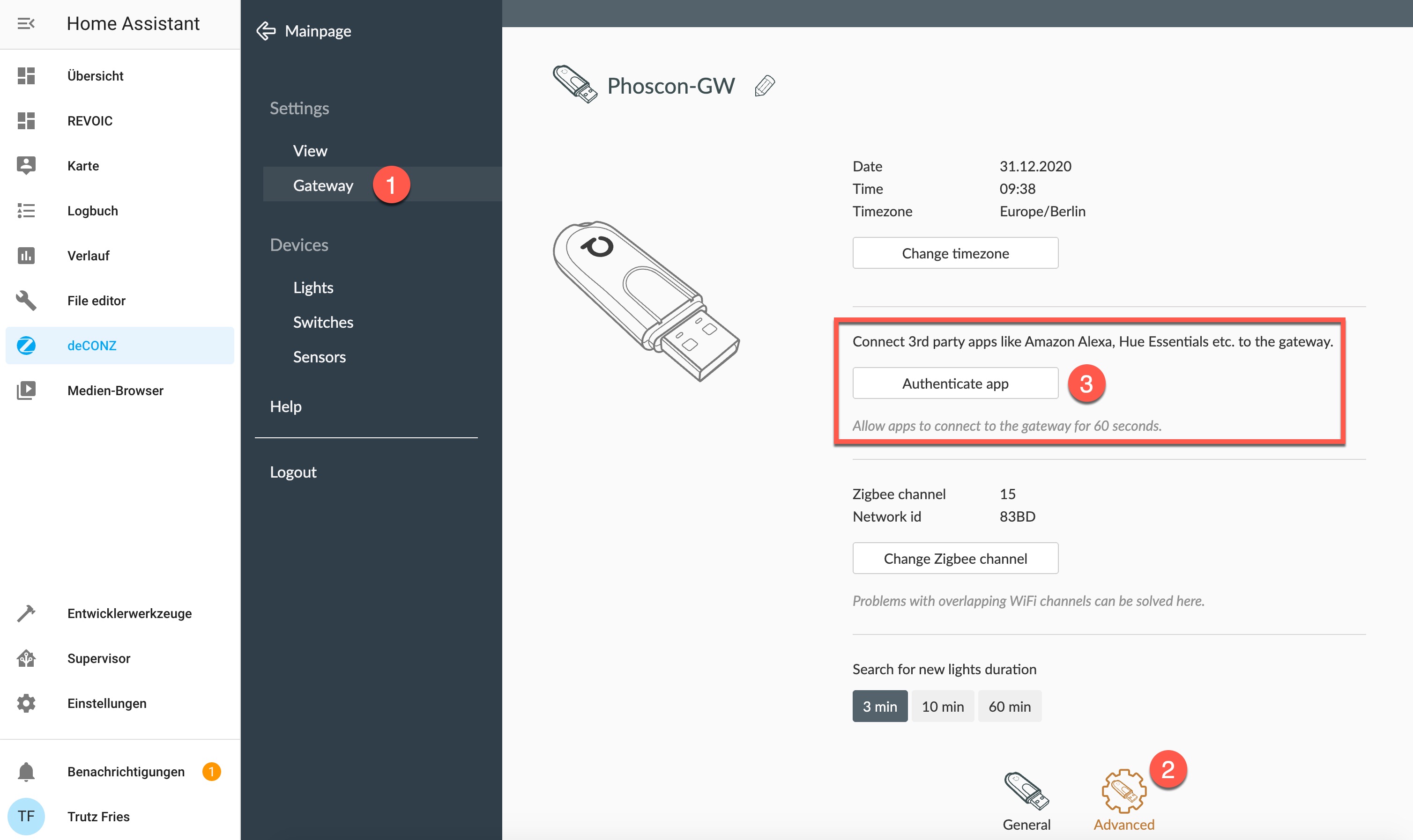Image resolution: width=1413 pixels, height=840 pixels.
Task: Click the TF user avatar
Action: pos(26,816)
